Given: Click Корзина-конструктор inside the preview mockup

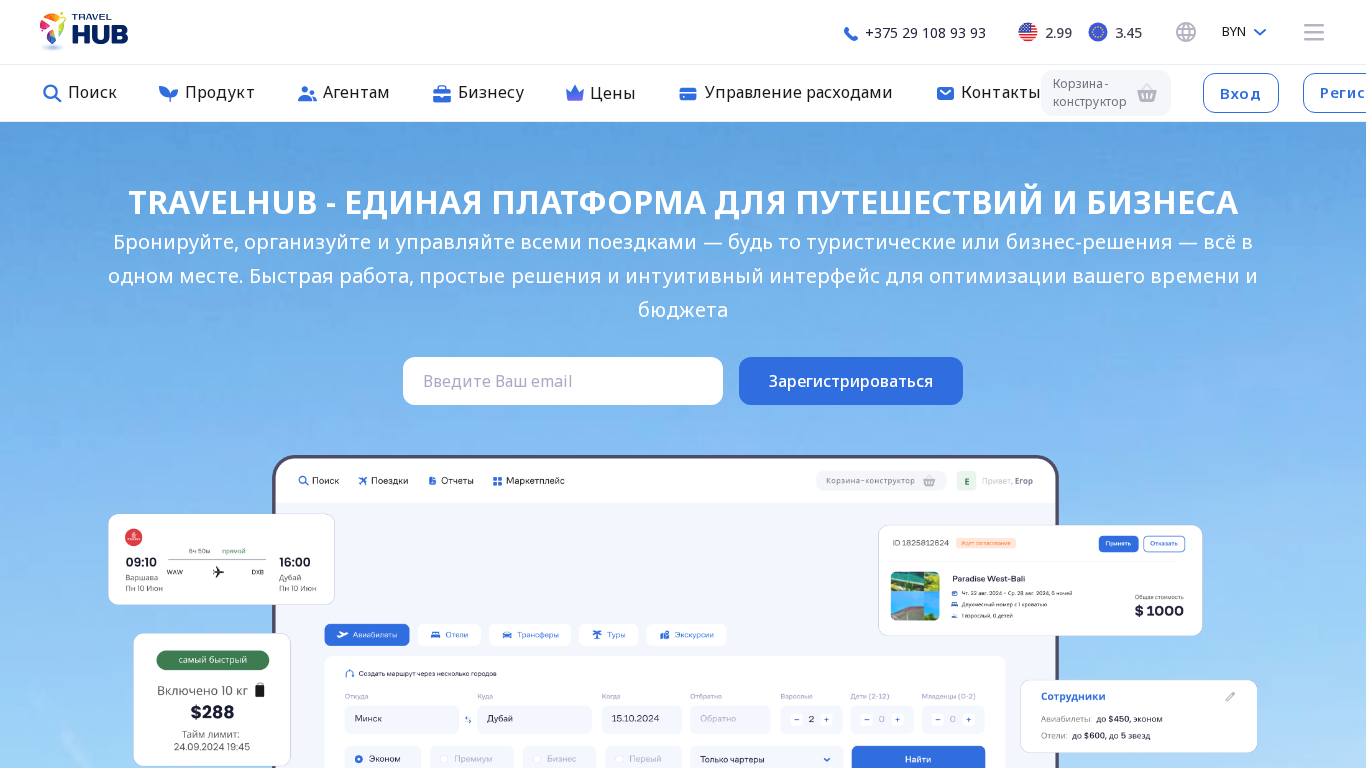Looking at the screenshot, I should [881, 481].
